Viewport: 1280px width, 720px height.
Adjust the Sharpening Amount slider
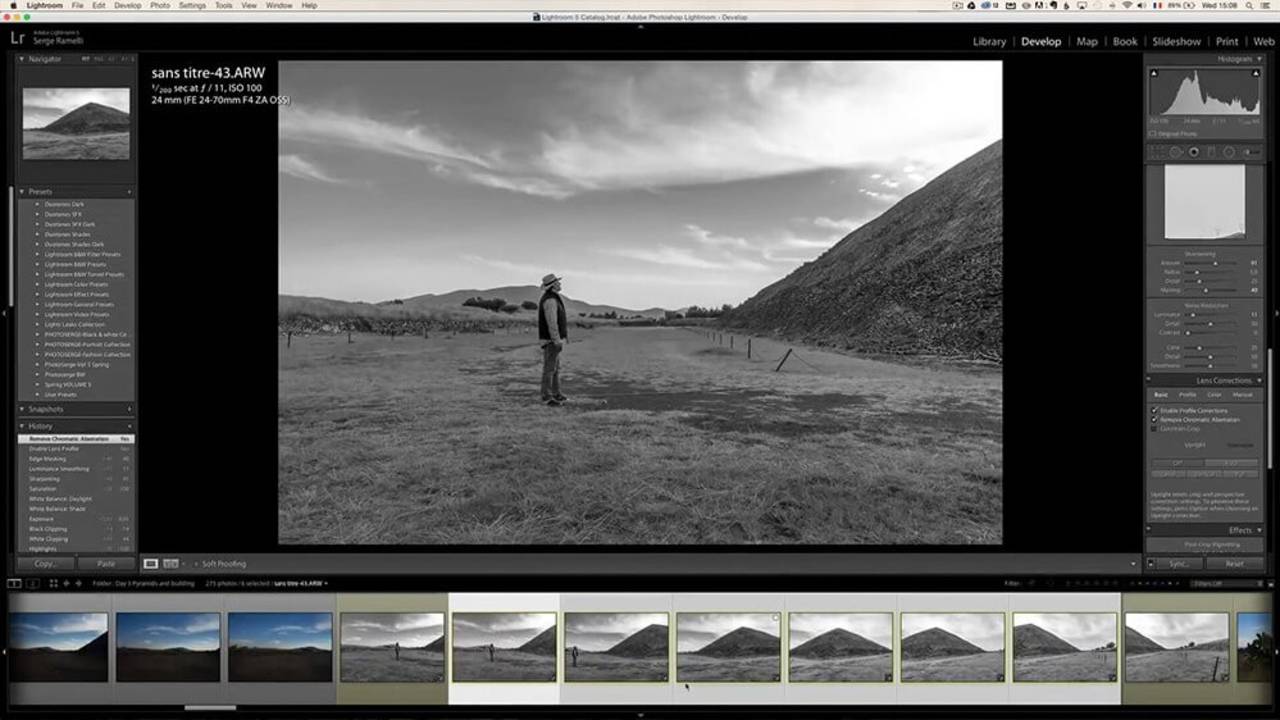tap(1214, 263)
